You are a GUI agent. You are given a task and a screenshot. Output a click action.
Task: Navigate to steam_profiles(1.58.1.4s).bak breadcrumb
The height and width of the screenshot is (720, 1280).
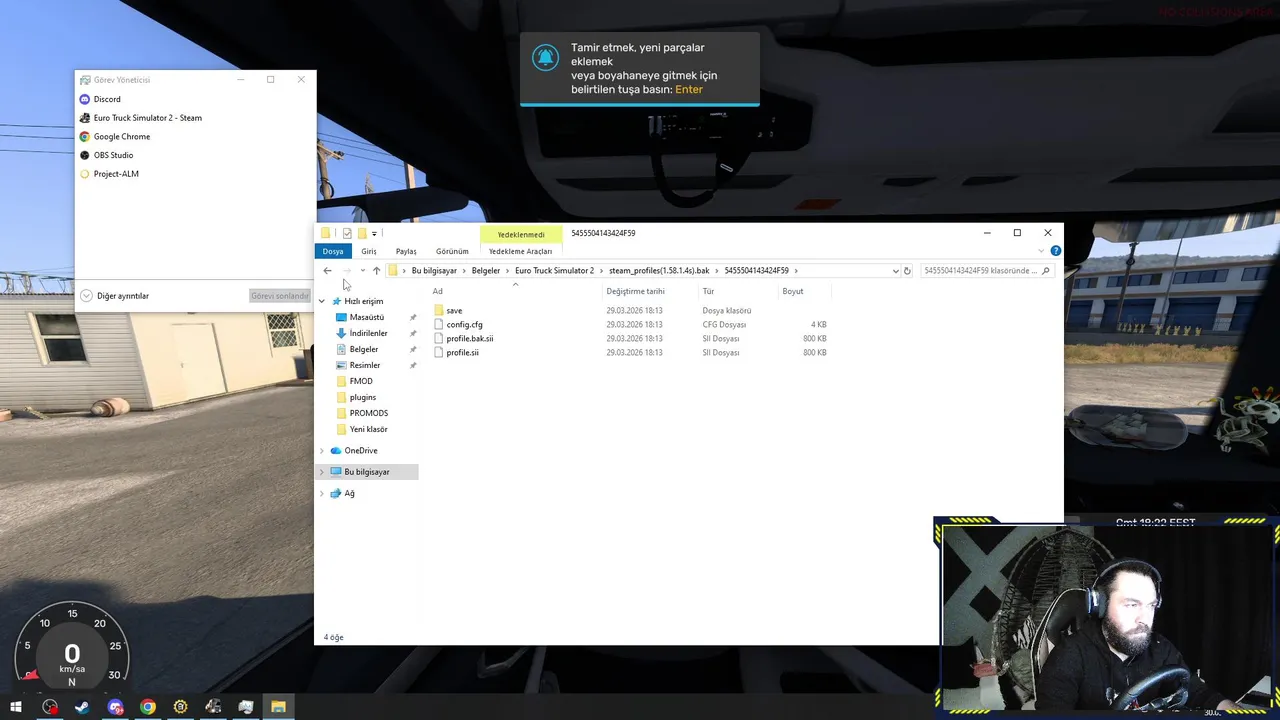pos(659,271)
